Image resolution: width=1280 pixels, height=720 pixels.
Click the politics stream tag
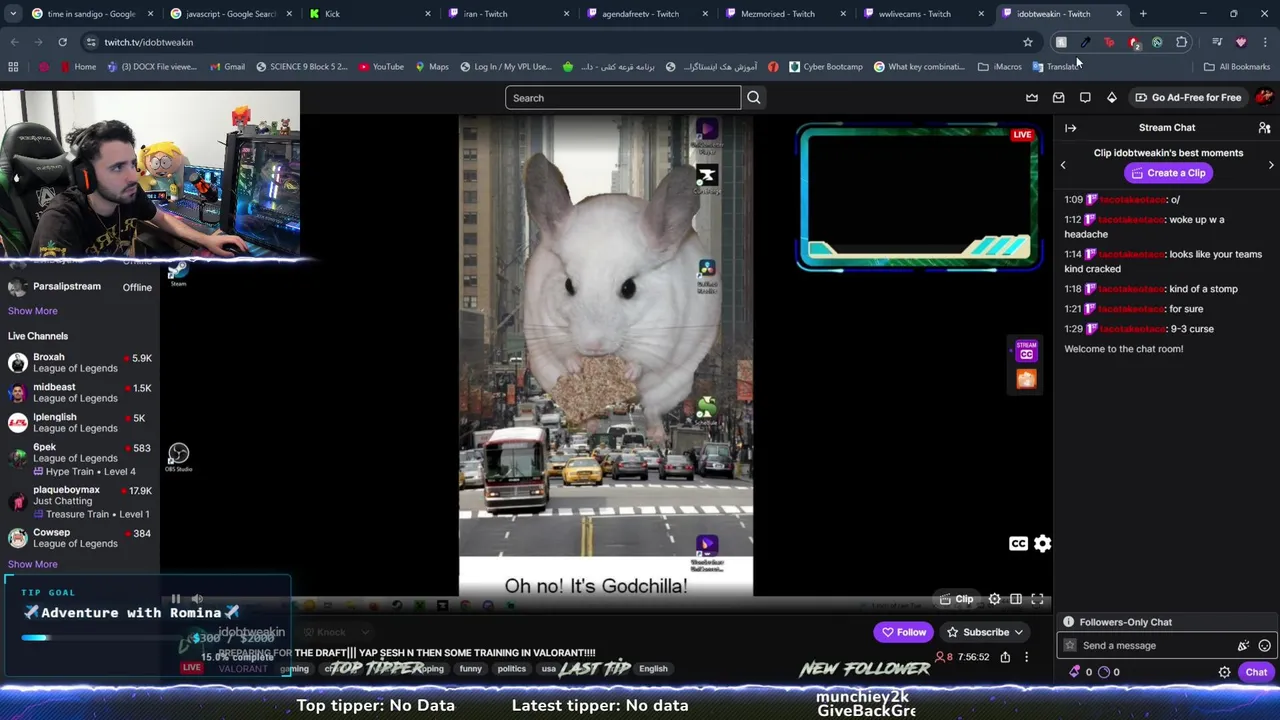click(x=511, y=669)
